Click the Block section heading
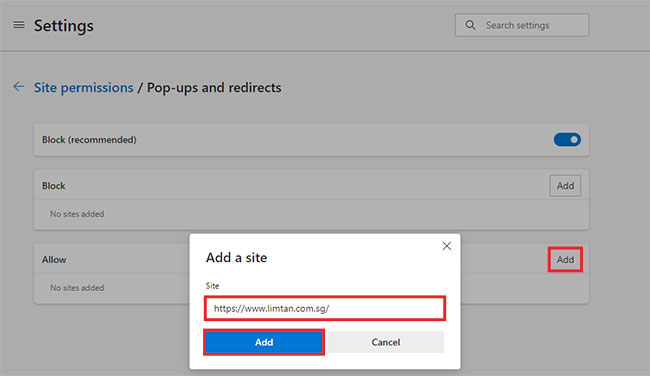Screen dimensions: 650x376 click(x=53, y=186)
